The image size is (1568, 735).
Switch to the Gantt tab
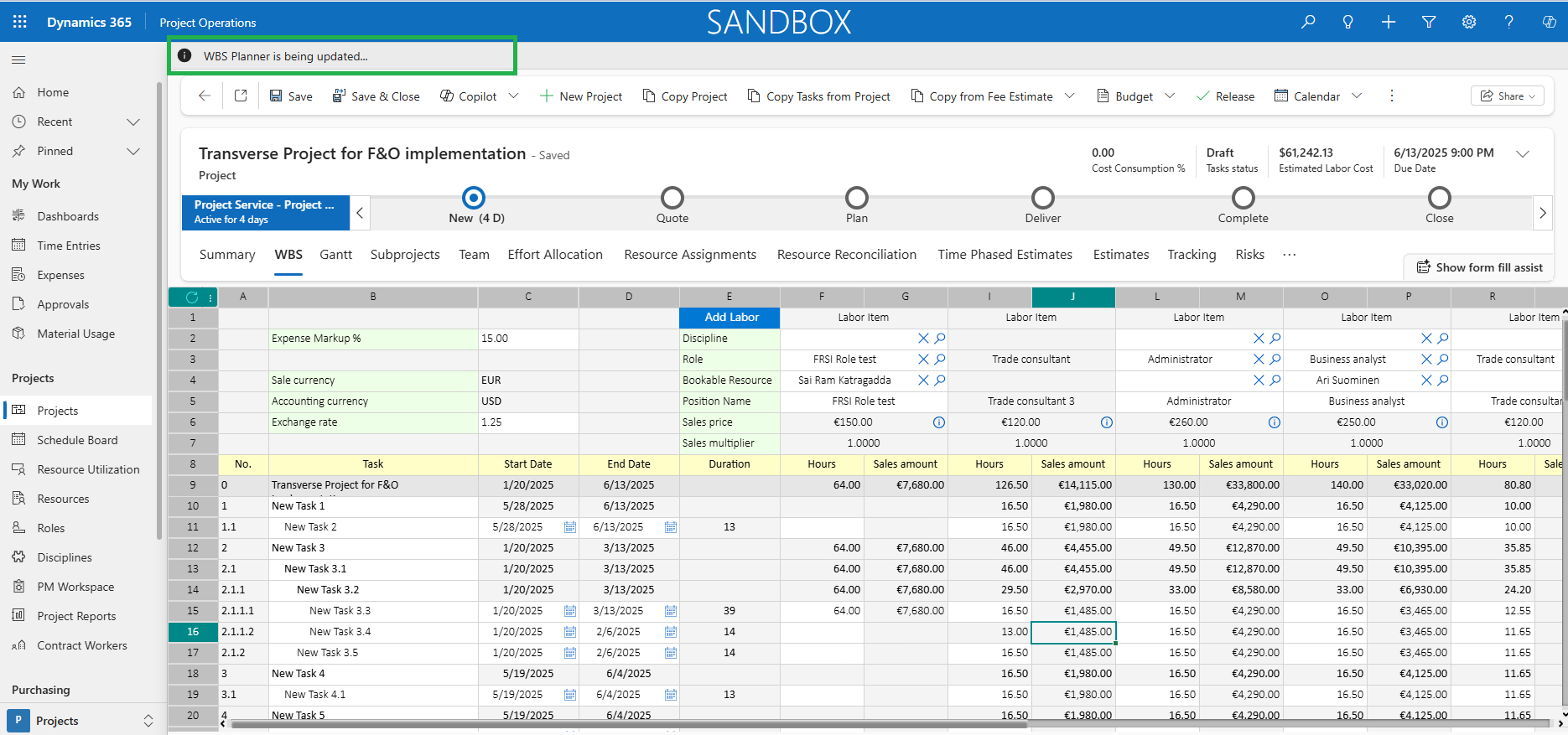click(335, 255)
